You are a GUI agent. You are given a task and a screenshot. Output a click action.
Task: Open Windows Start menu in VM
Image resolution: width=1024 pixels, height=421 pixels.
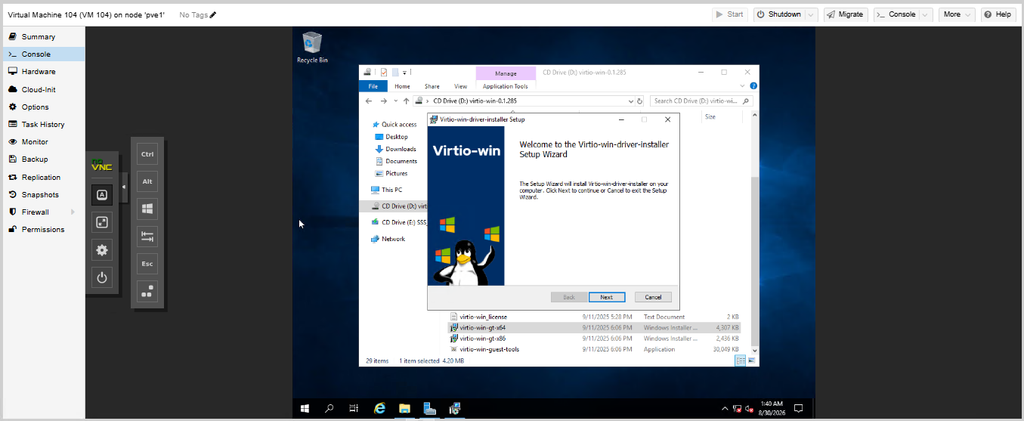[304, 409]
